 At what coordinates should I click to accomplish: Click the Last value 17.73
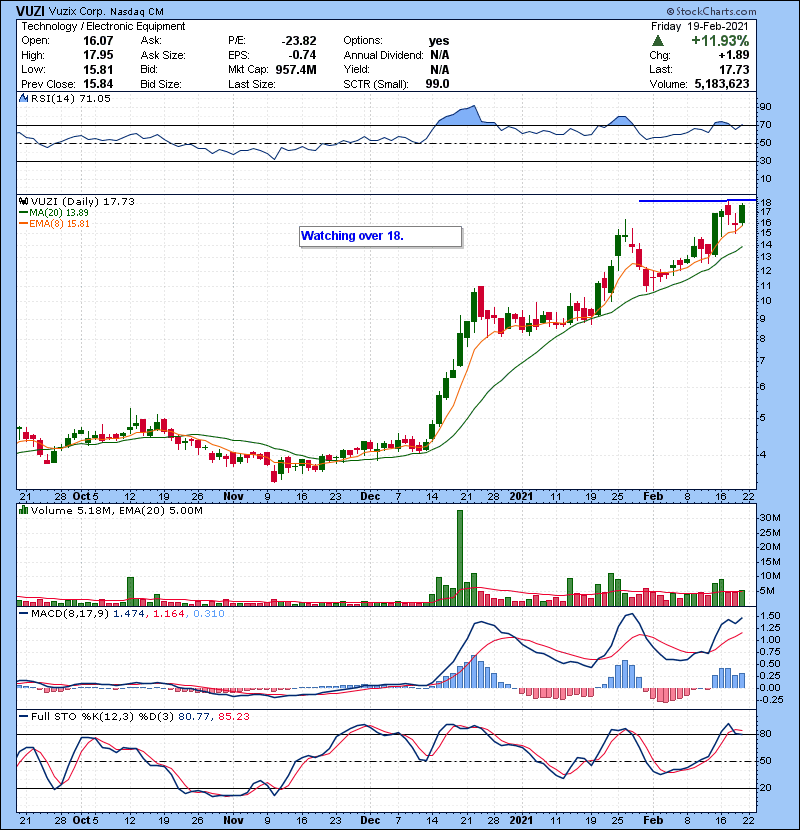(734, 69)
